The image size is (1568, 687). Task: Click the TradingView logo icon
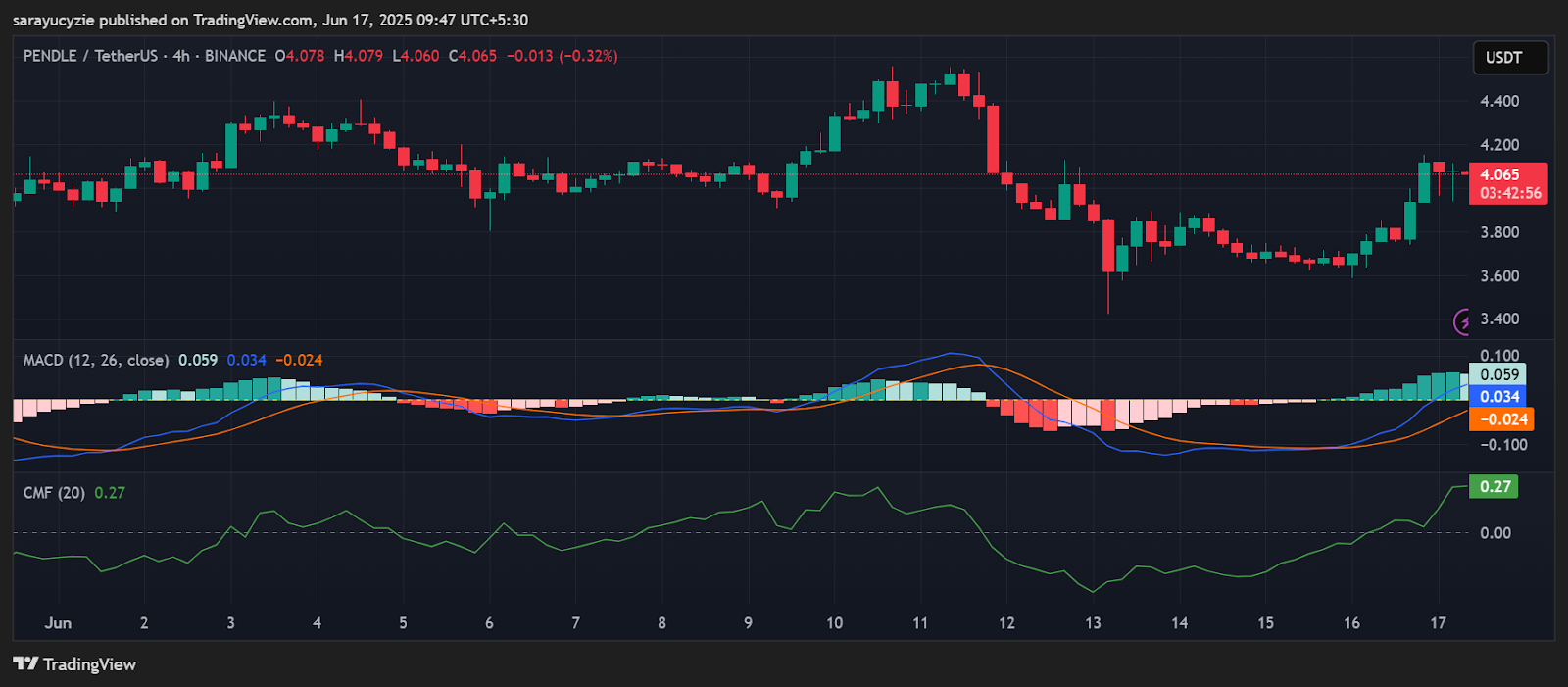pyautogui.click(x=25, y=664)
